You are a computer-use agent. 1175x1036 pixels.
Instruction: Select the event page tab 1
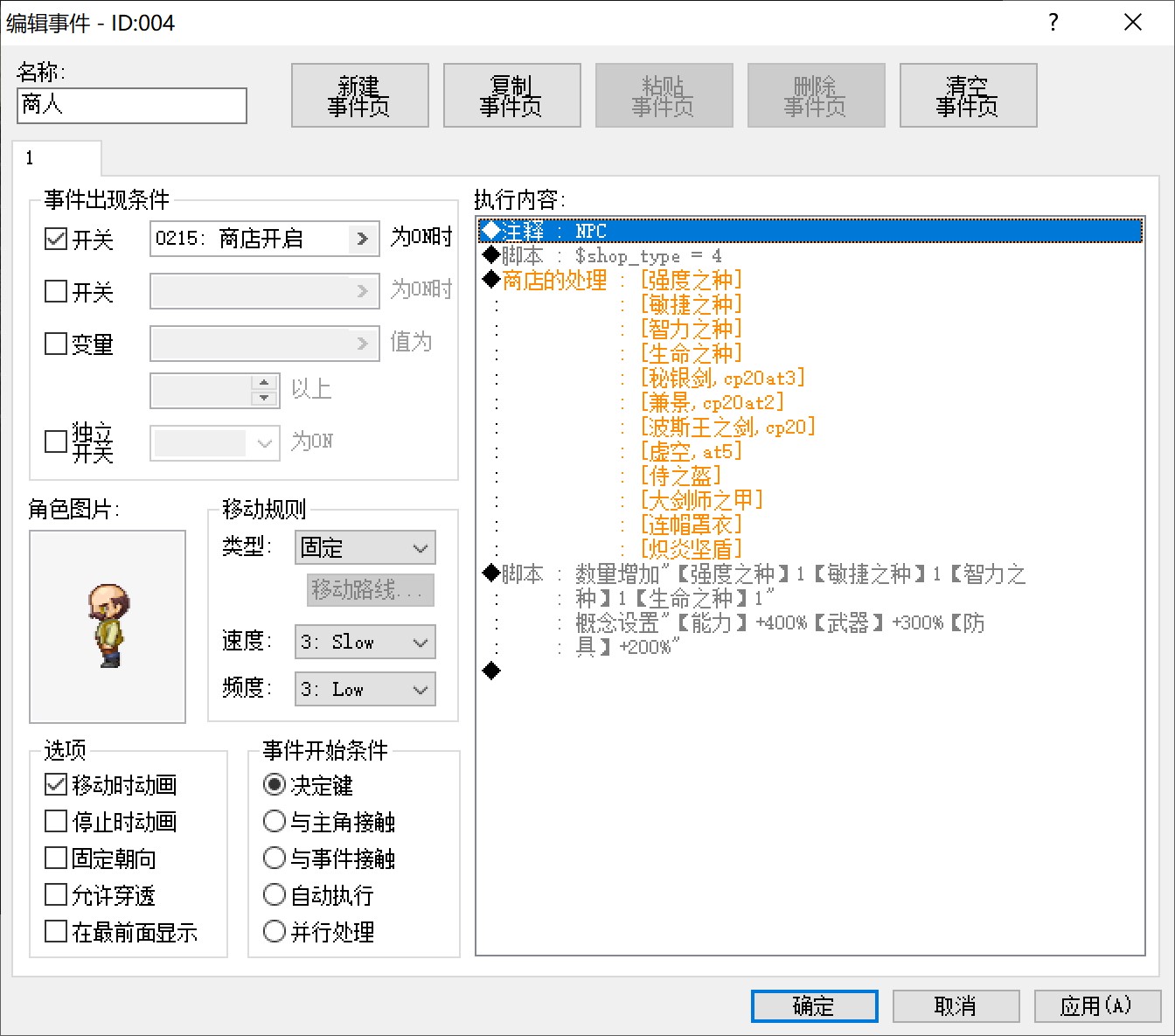pos(57,158)
